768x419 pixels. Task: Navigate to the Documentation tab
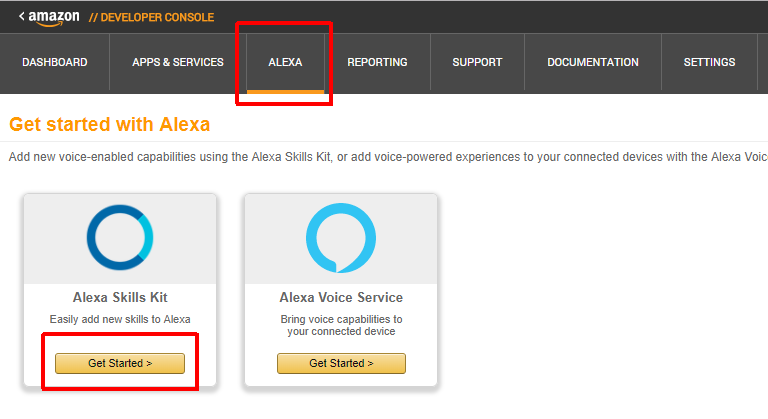pos(593,62)
